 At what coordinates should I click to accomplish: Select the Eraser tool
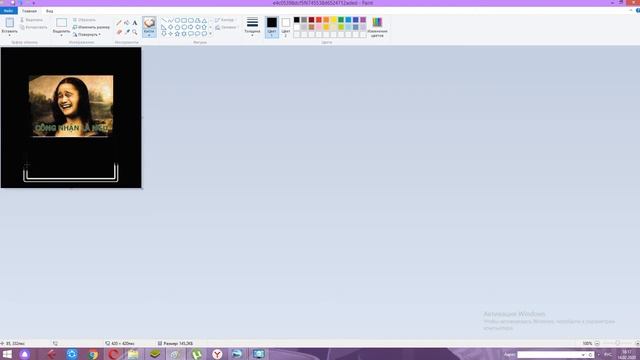point(119,32)
